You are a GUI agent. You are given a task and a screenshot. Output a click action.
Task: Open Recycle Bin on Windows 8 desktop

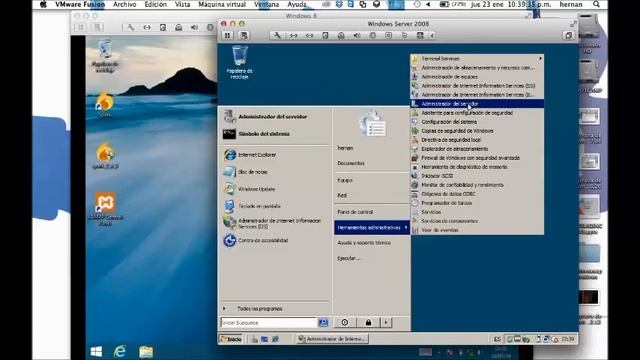105,56
